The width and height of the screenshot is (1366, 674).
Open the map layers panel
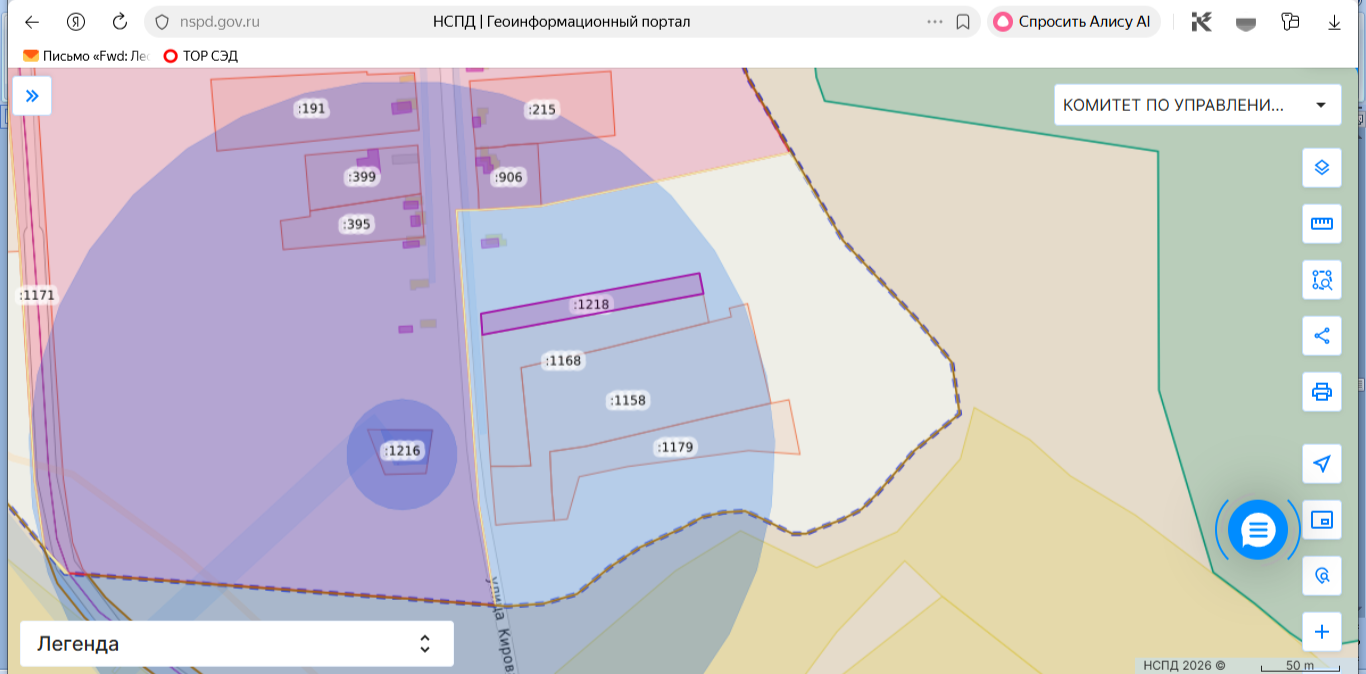point(1322,168)
